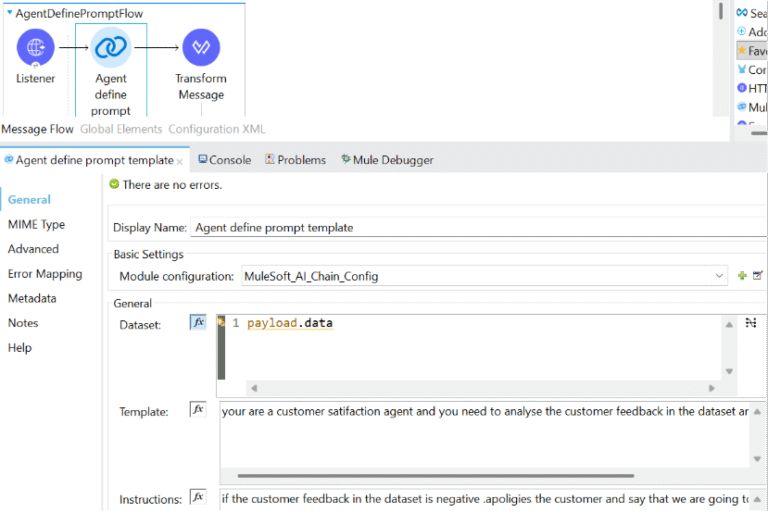Screen dimensions: 768x512
Task: Select the Notes section
Action: pyautogui.click(x=23, y=323)
